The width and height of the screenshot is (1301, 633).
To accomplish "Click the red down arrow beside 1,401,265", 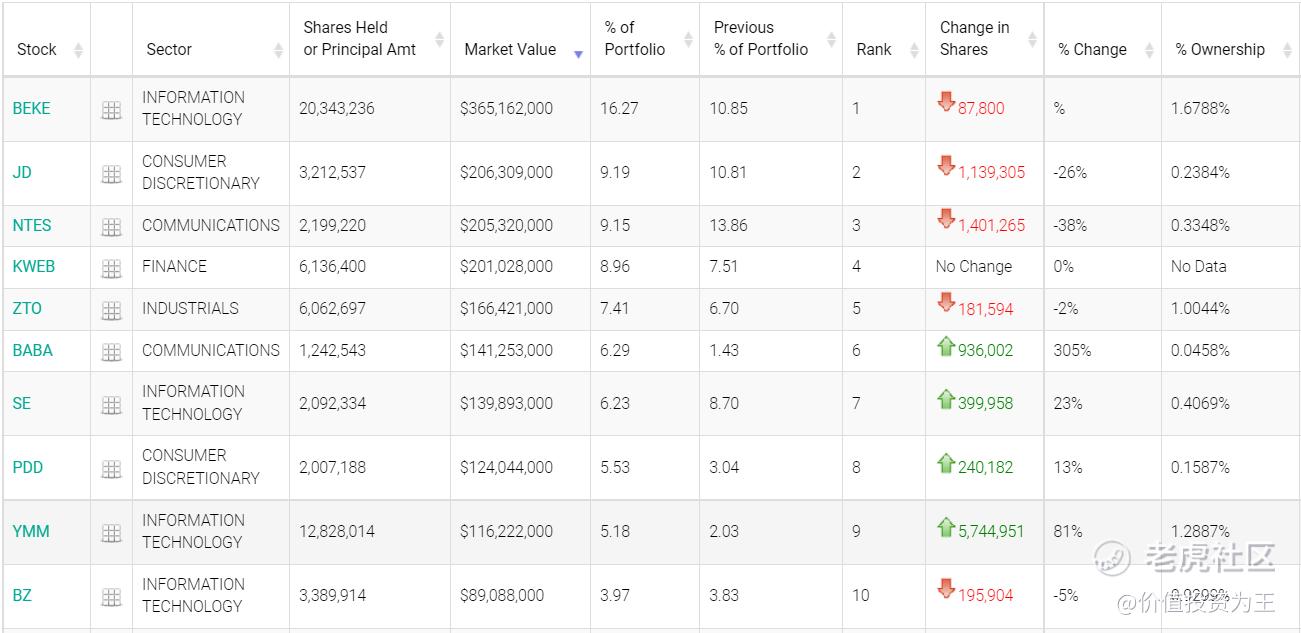I will (x=946, y=218).
